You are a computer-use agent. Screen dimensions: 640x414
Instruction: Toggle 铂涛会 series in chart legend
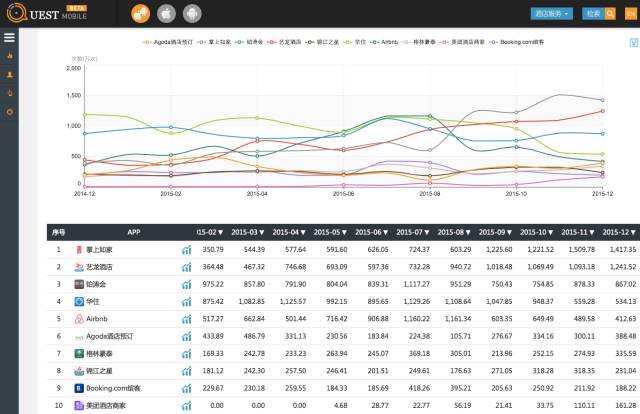[249, 42]
